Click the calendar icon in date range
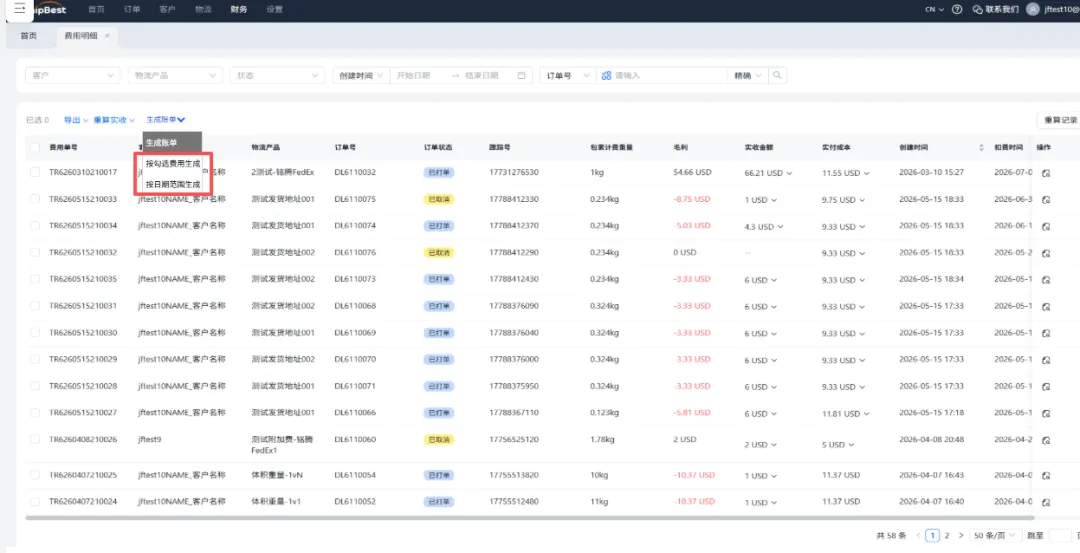The width and height of the screenshot is (1080, 553). tap(521, 76)
